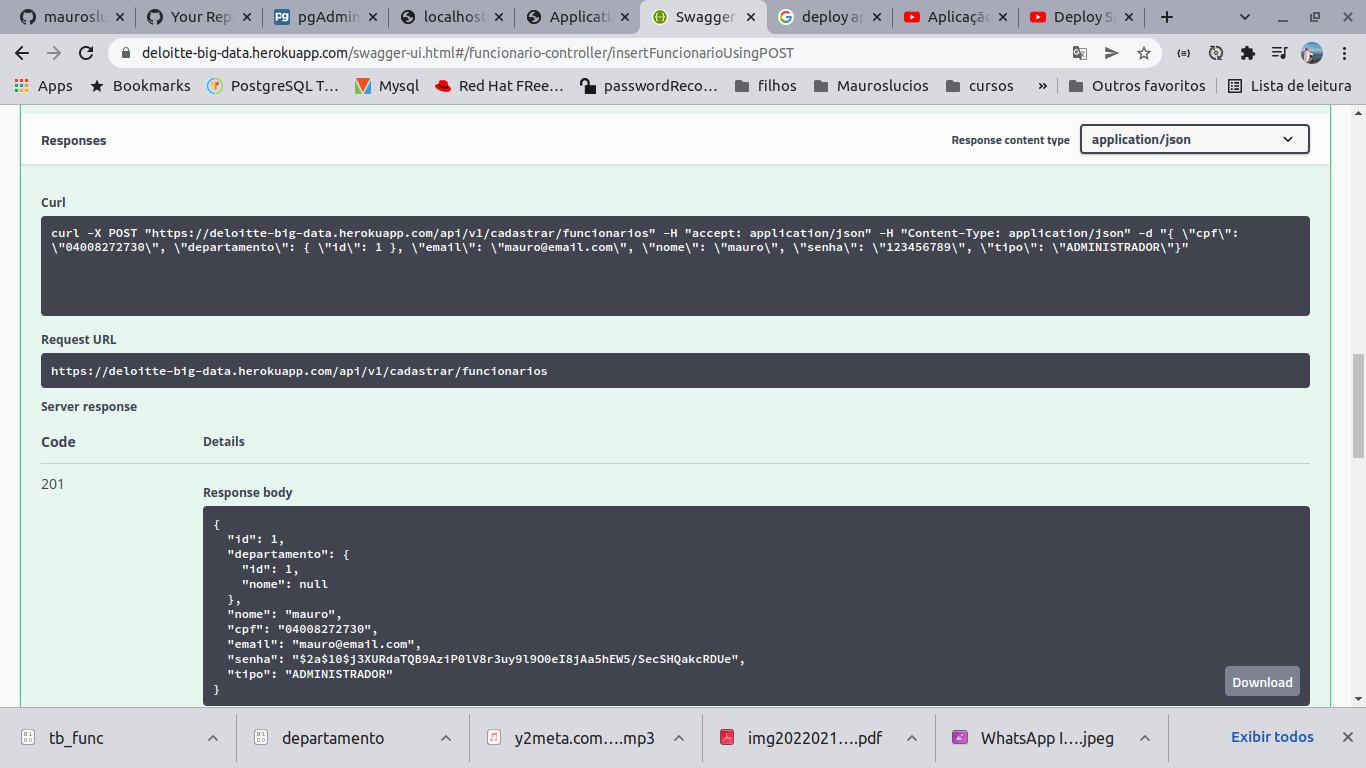This screenshot has width=1366, height=768.
Task: Open the departamento downloaded file
Action: (x=332, y=738)
